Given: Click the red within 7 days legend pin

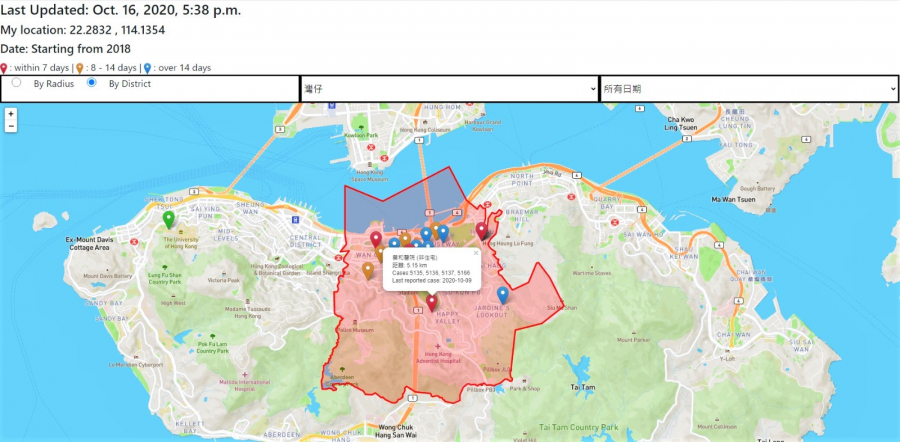Looking at the screenshot, I should click(4, 68).
